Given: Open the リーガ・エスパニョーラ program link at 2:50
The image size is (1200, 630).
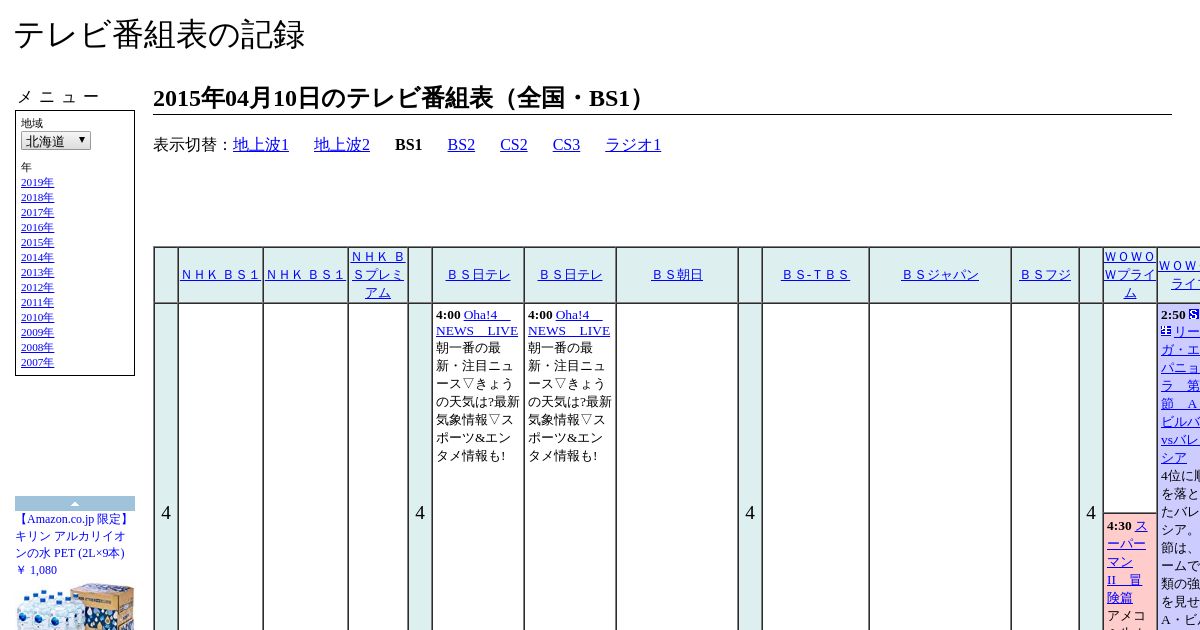Looking at the screenshot, I should tap(1181, 394).
